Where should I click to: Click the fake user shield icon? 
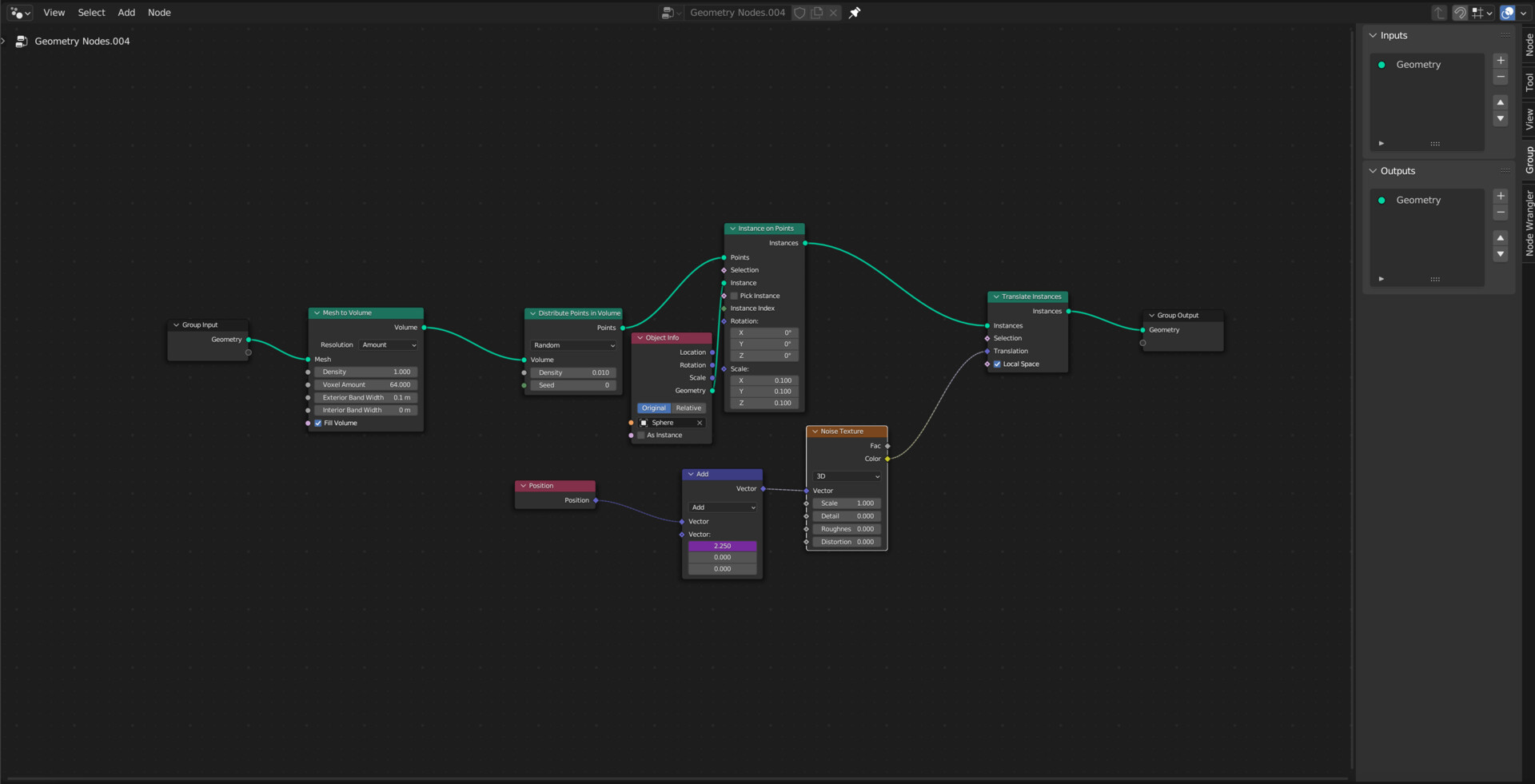(799, 13)
